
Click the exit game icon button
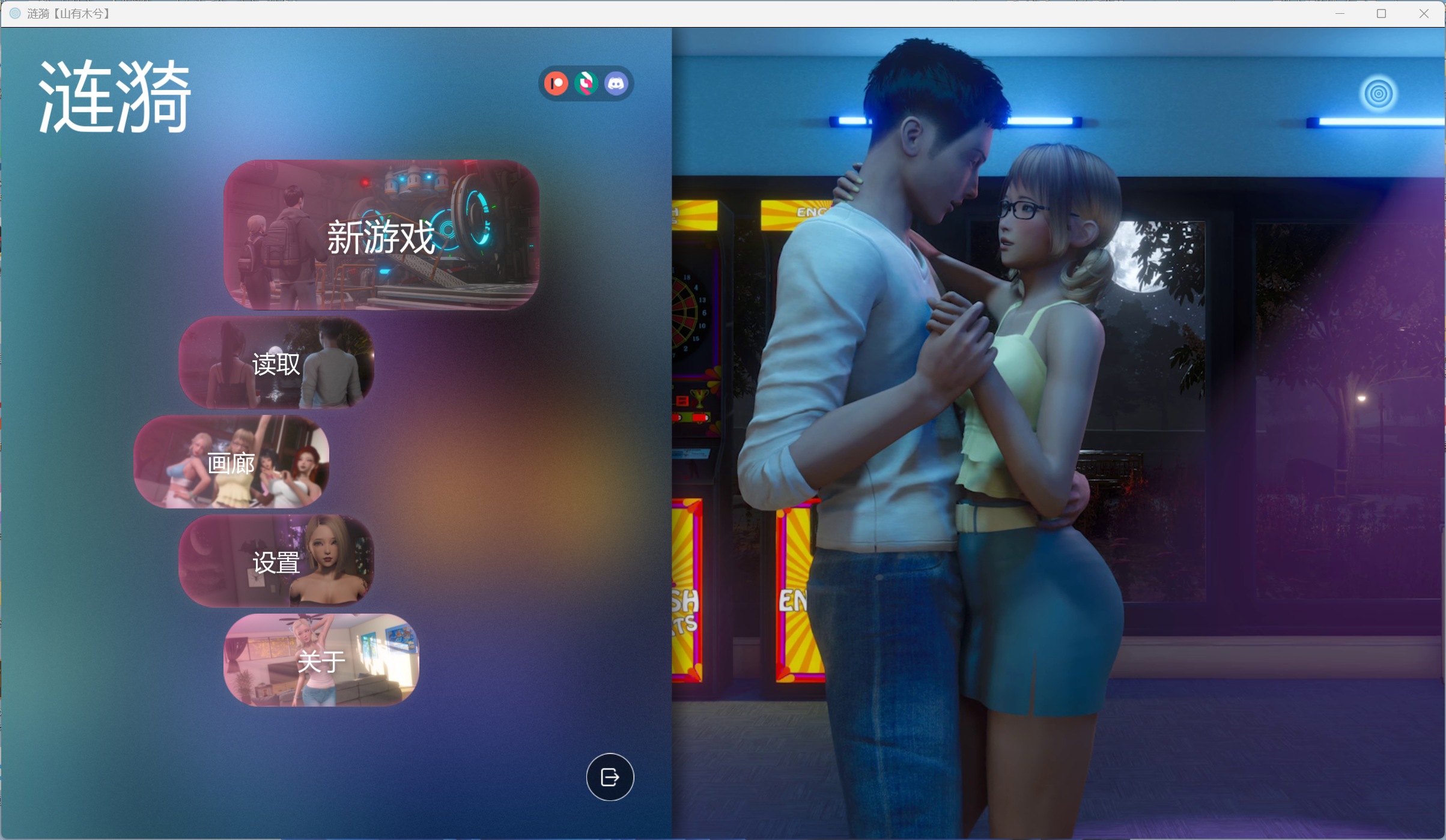click(610, 777)
